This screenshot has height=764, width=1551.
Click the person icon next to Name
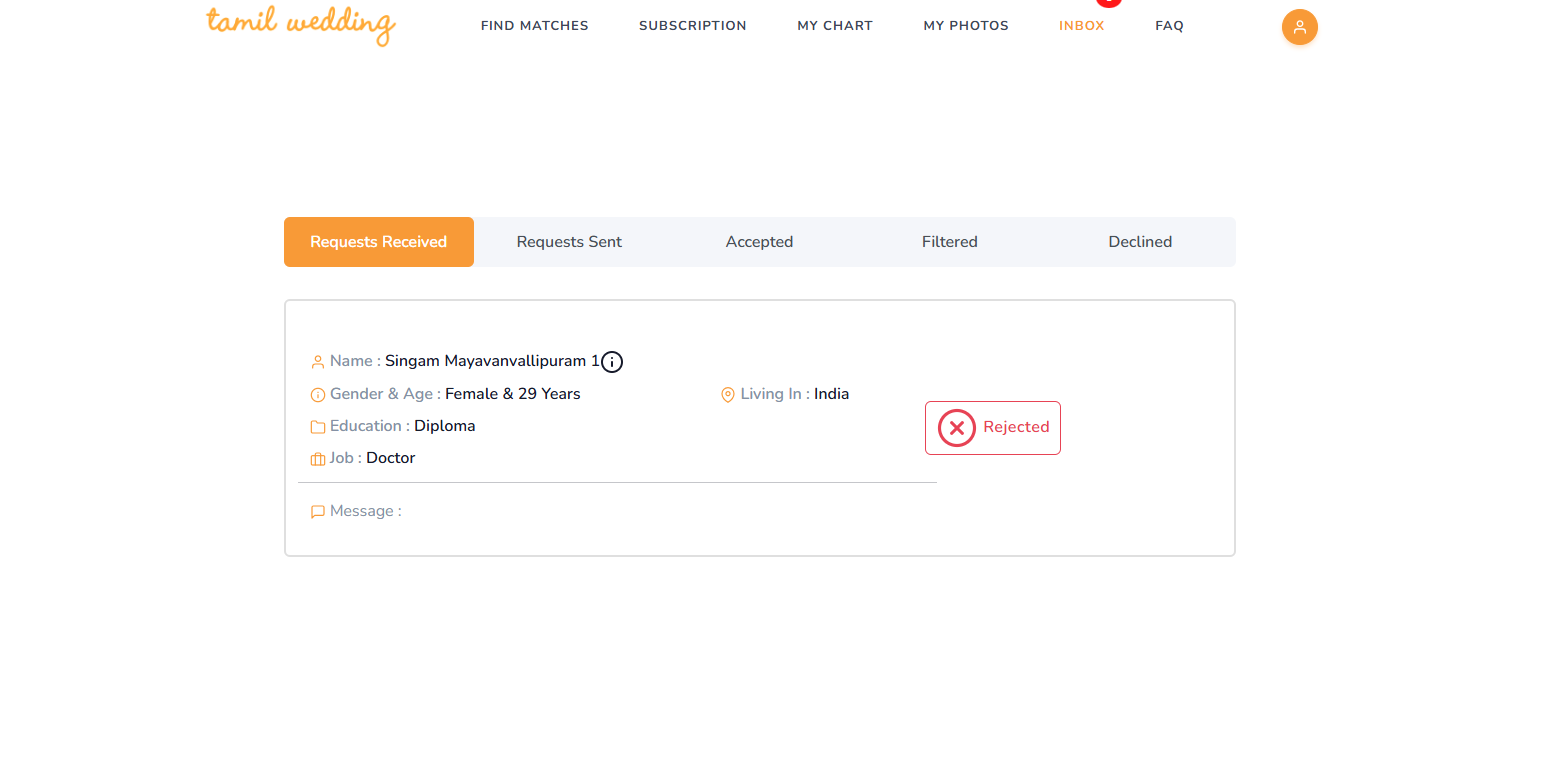[x=318, y=362]
